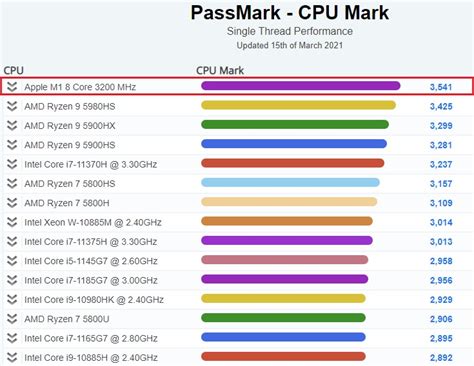
Task: Click the light blue Ryzen 7 5800HS bar
Action: tap(290, 182)
